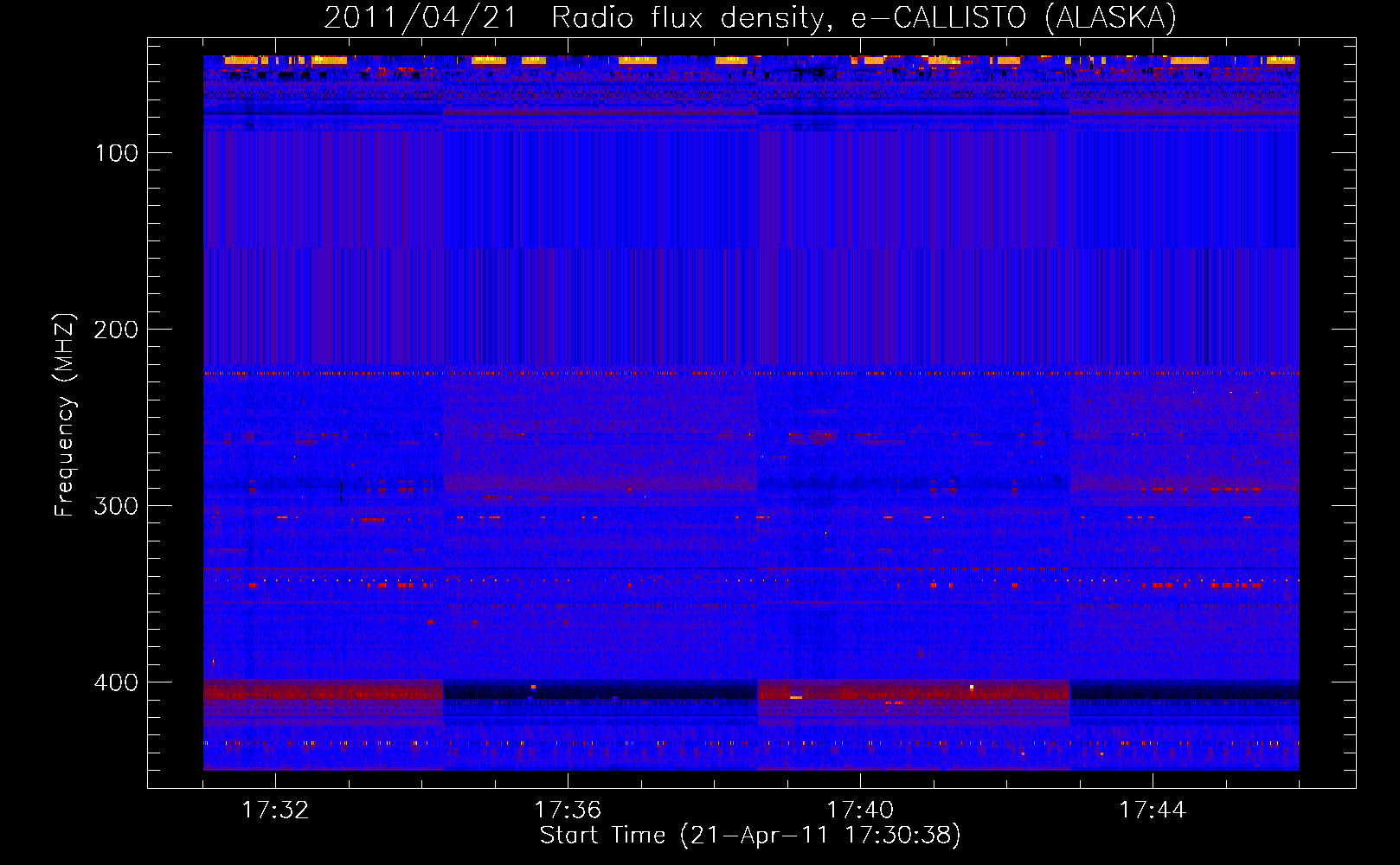Select the '200' frequency tick label
This screenshot has width=1400, height=865.
tap(116, 330)
